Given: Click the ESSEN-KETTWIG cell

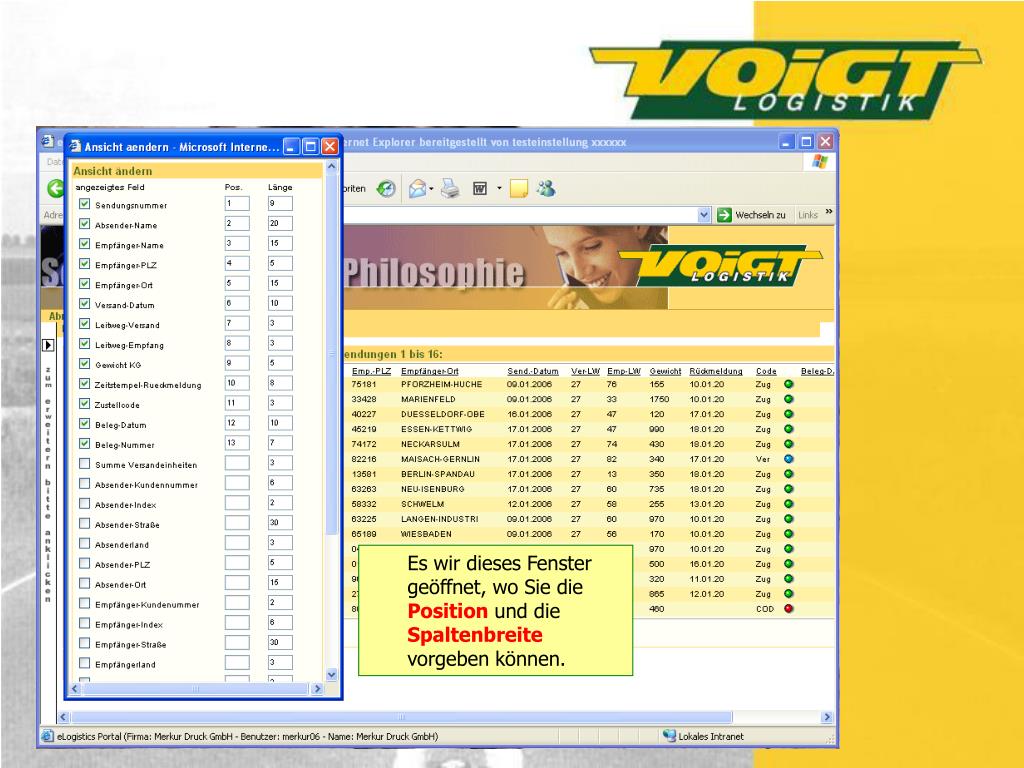Looking at the screenshot, I should [436, 429].
